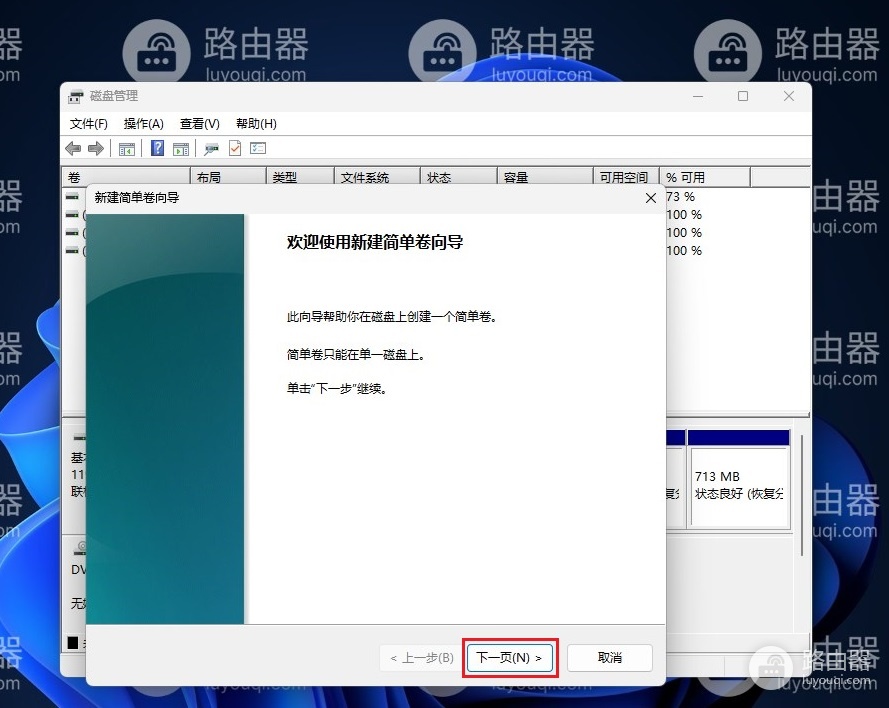Select the 713 MB recovery partition block
Screen dimensions: 889x708
point(738,480)
